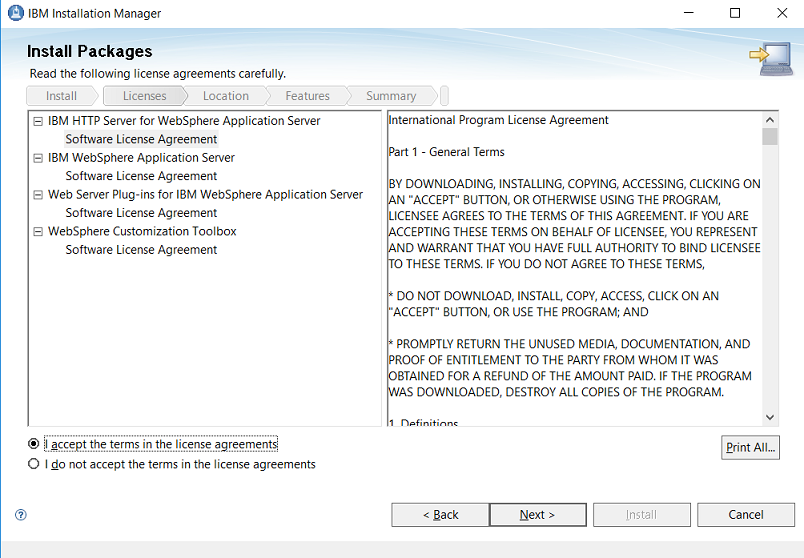Select IBM HTTP Server for WebSphere Application Server row
The height and width of the screenshot is (558, 804).
tap(184, 121)
